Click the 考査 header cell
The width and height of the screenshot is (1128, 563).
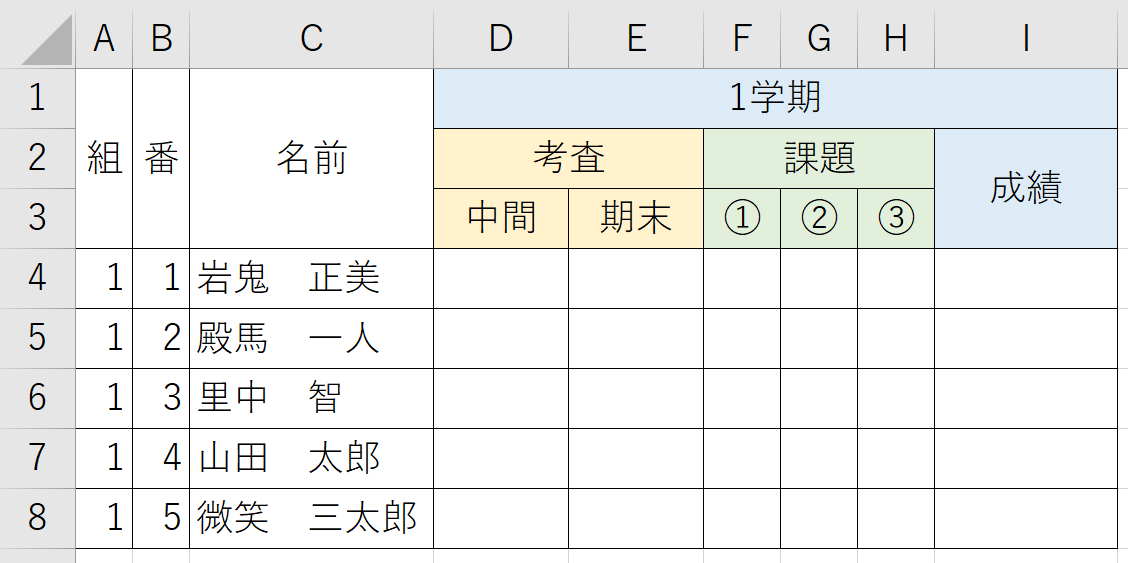click(568, 158)
